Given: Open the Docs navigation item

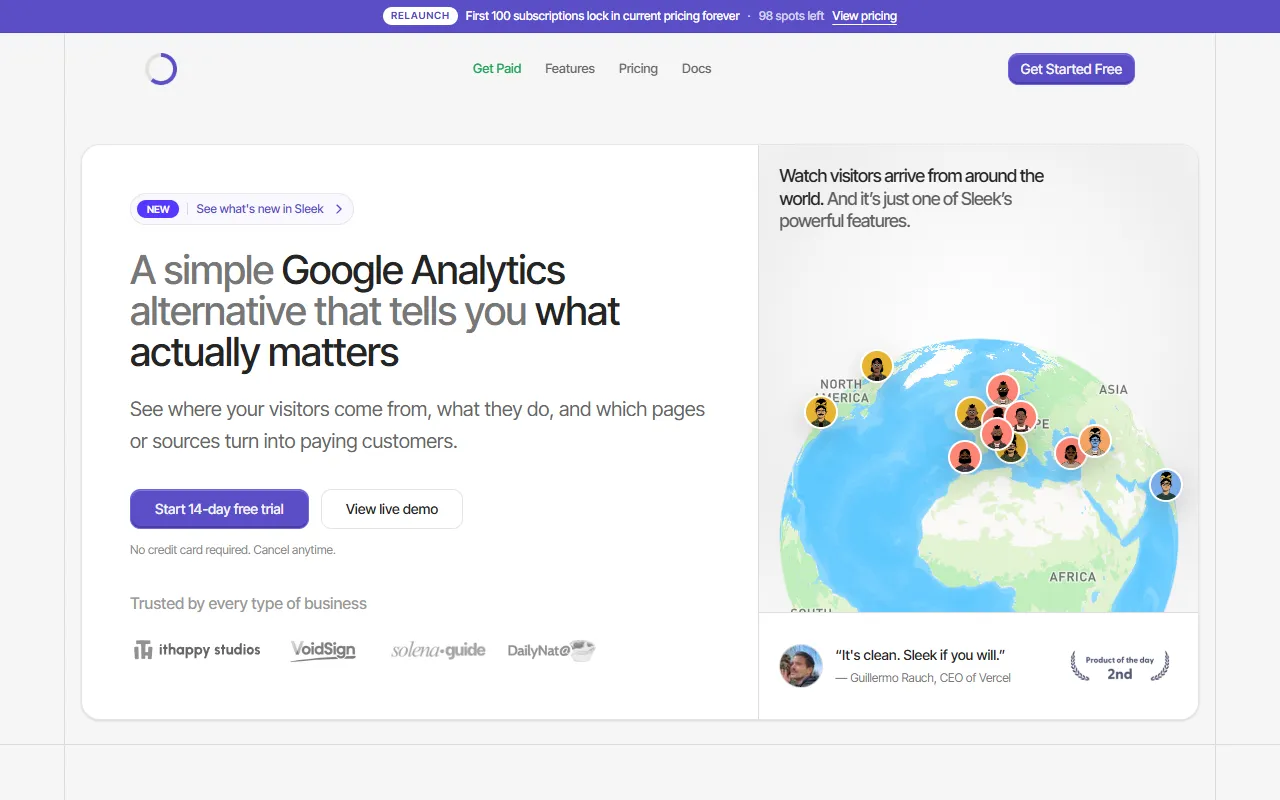Looking at the screenshot, I should coord(697,69).
